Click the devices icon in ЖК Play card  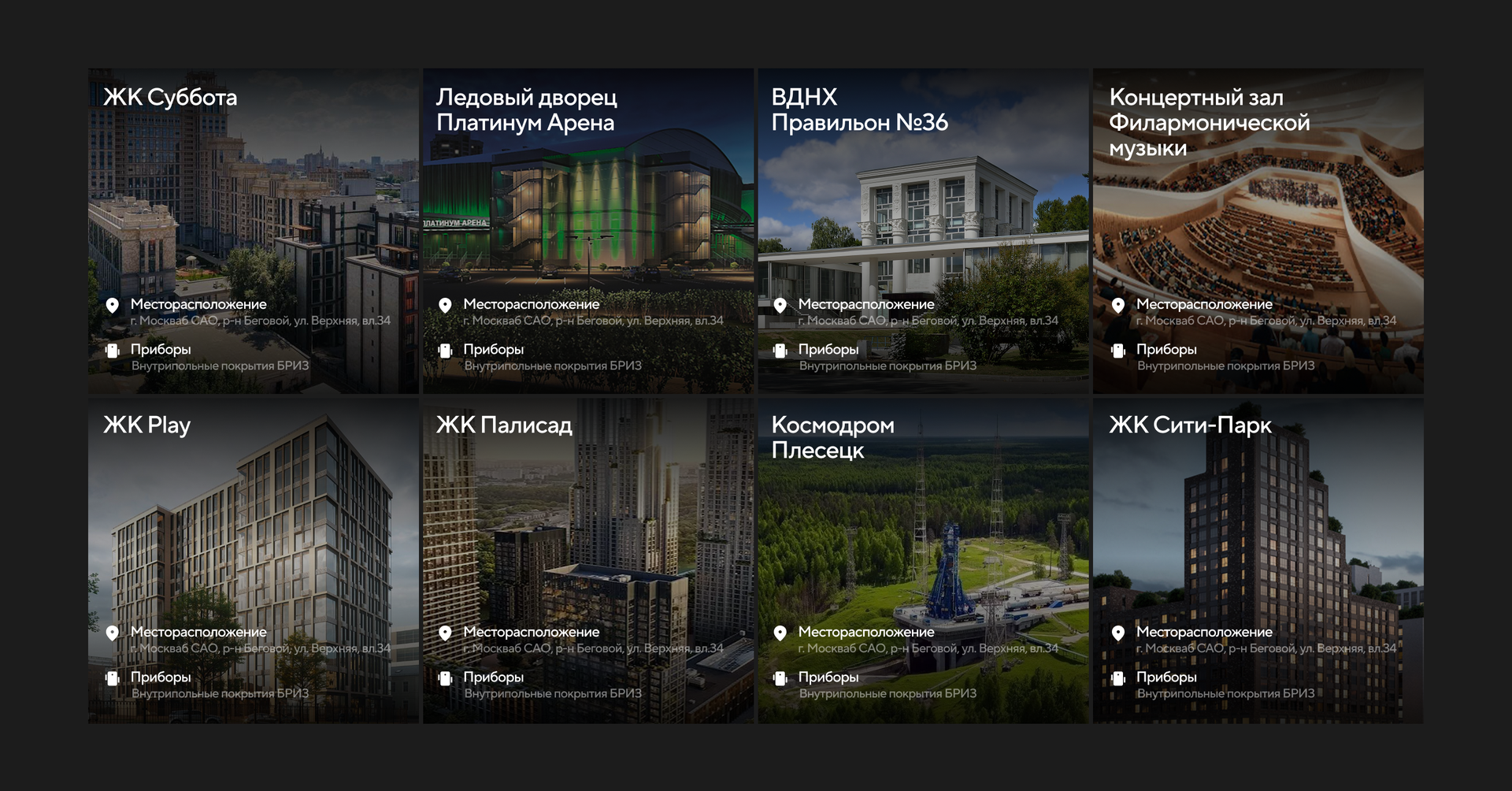(113, 678)
